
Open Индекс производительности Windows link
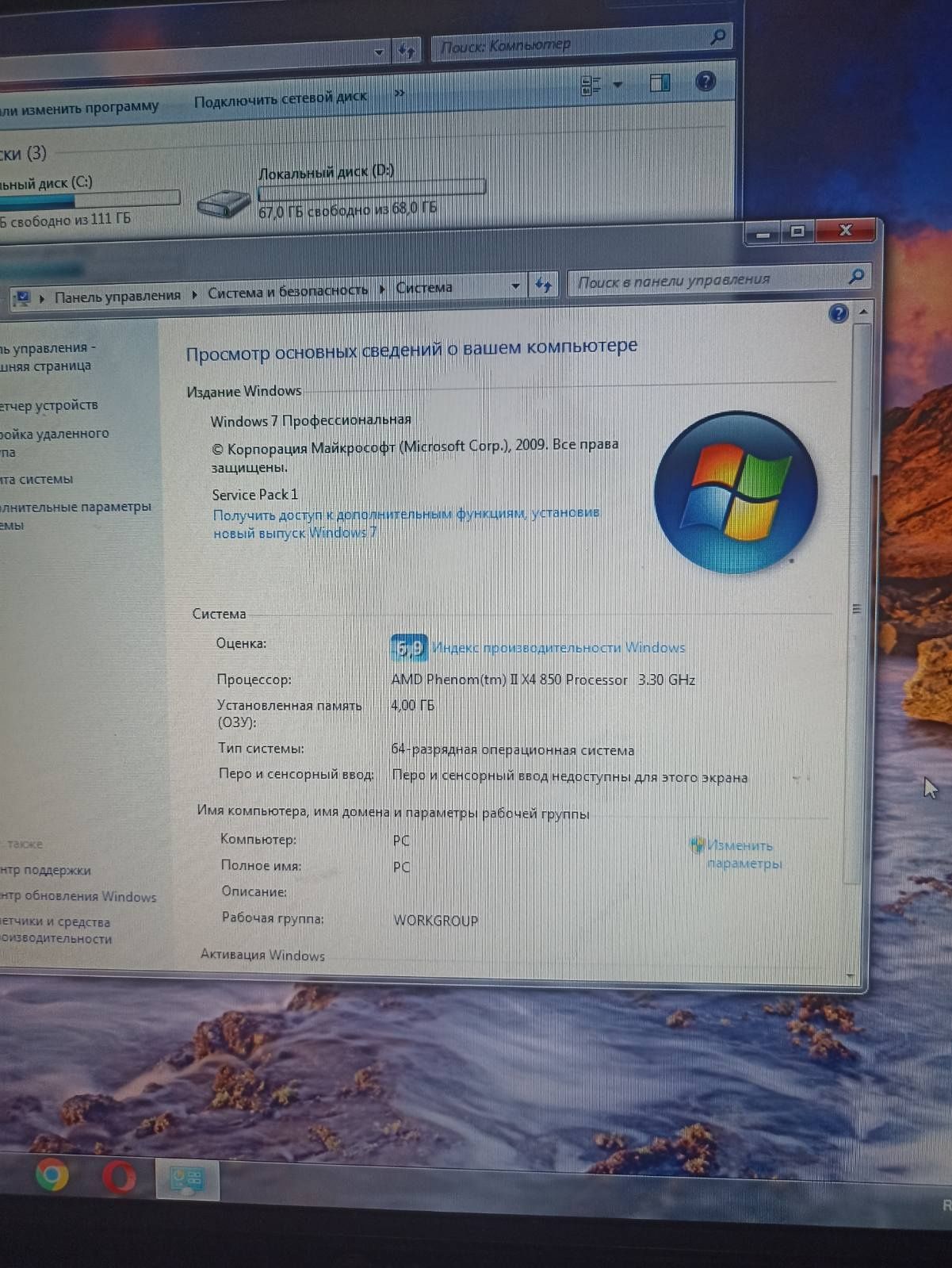point(559,648)
